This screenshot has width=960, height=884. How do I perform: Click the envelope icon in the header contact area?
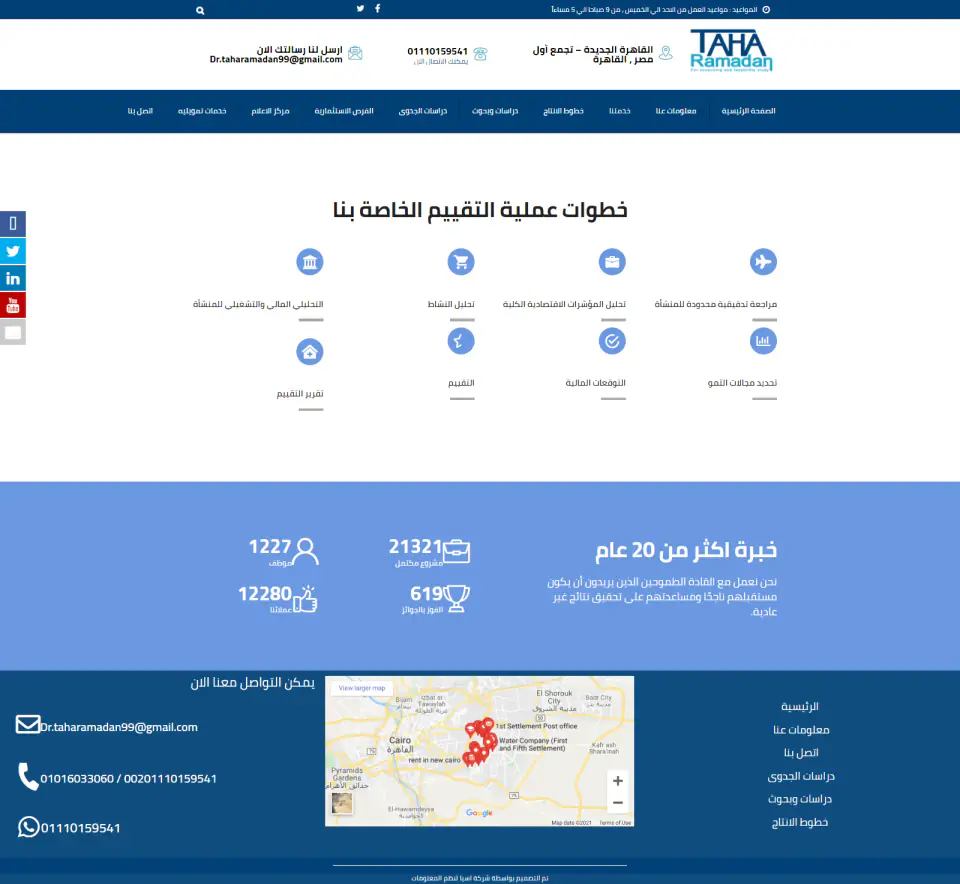tap(355, 53)
